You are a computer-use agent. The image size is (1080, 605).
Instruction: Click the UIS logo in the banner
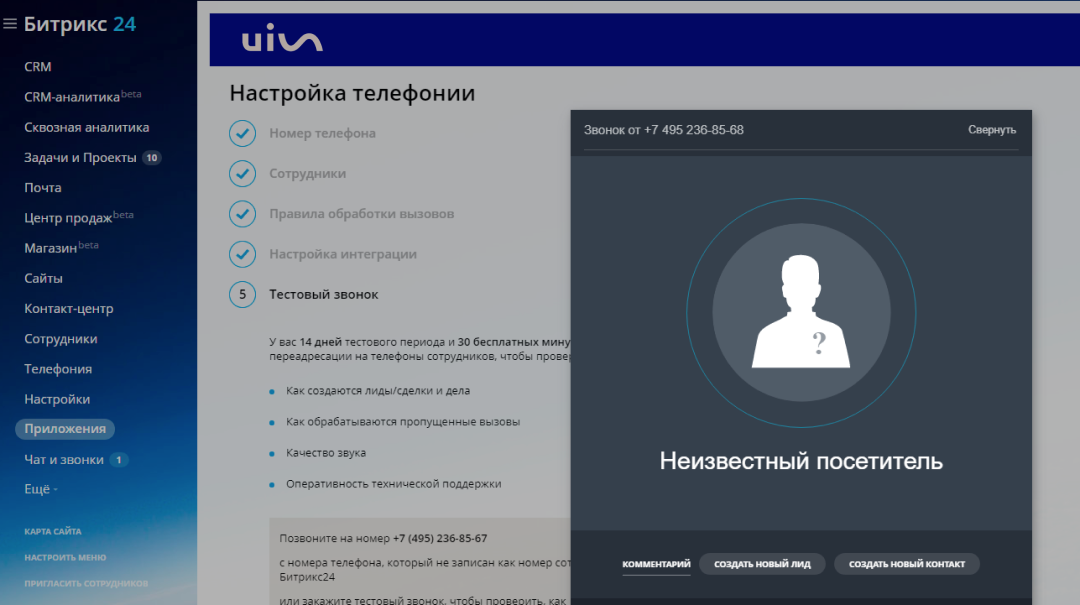(282, 38)
